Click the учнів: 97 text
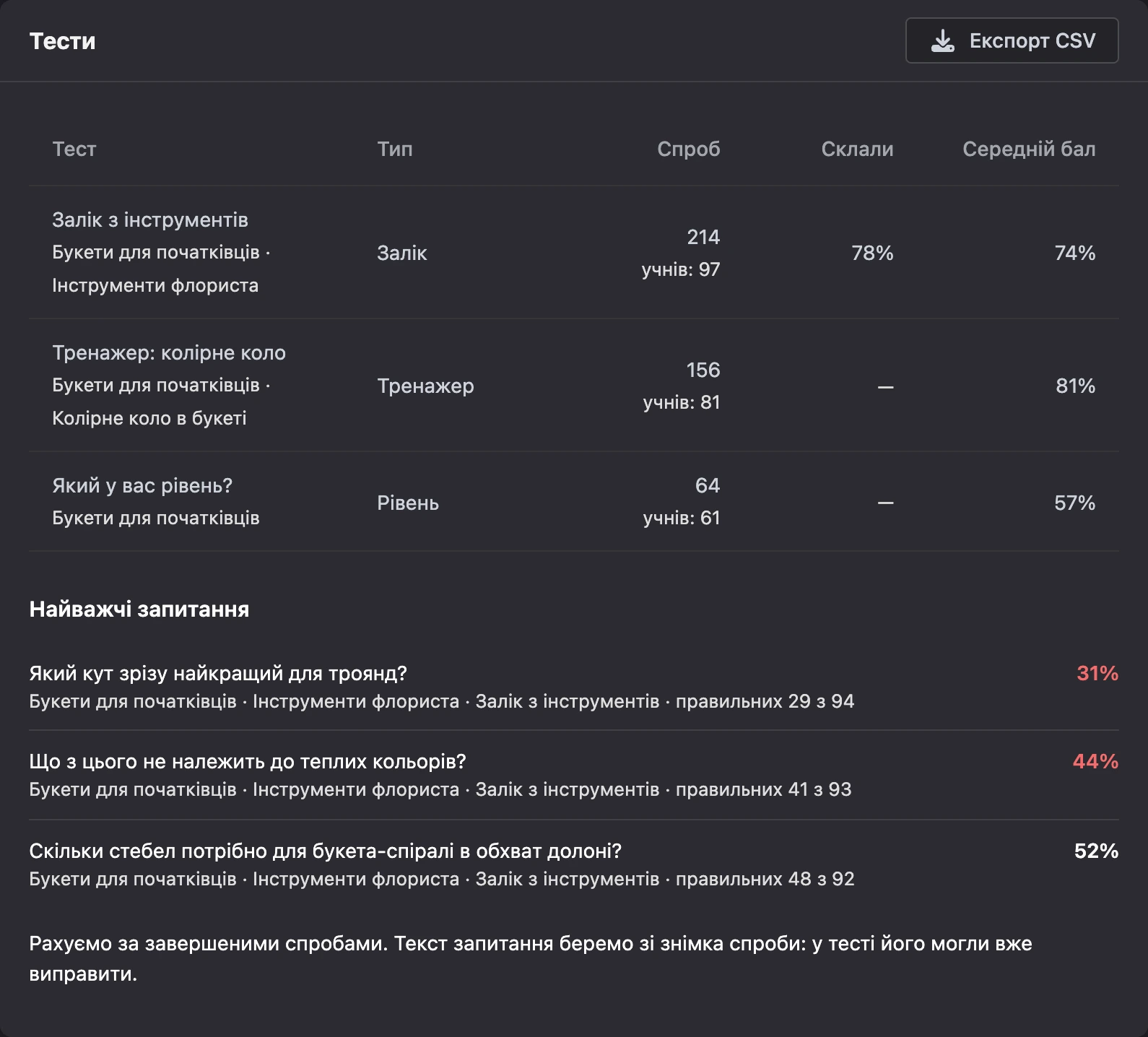Viewport: 1148px width, 1037px height. (681, 269)
